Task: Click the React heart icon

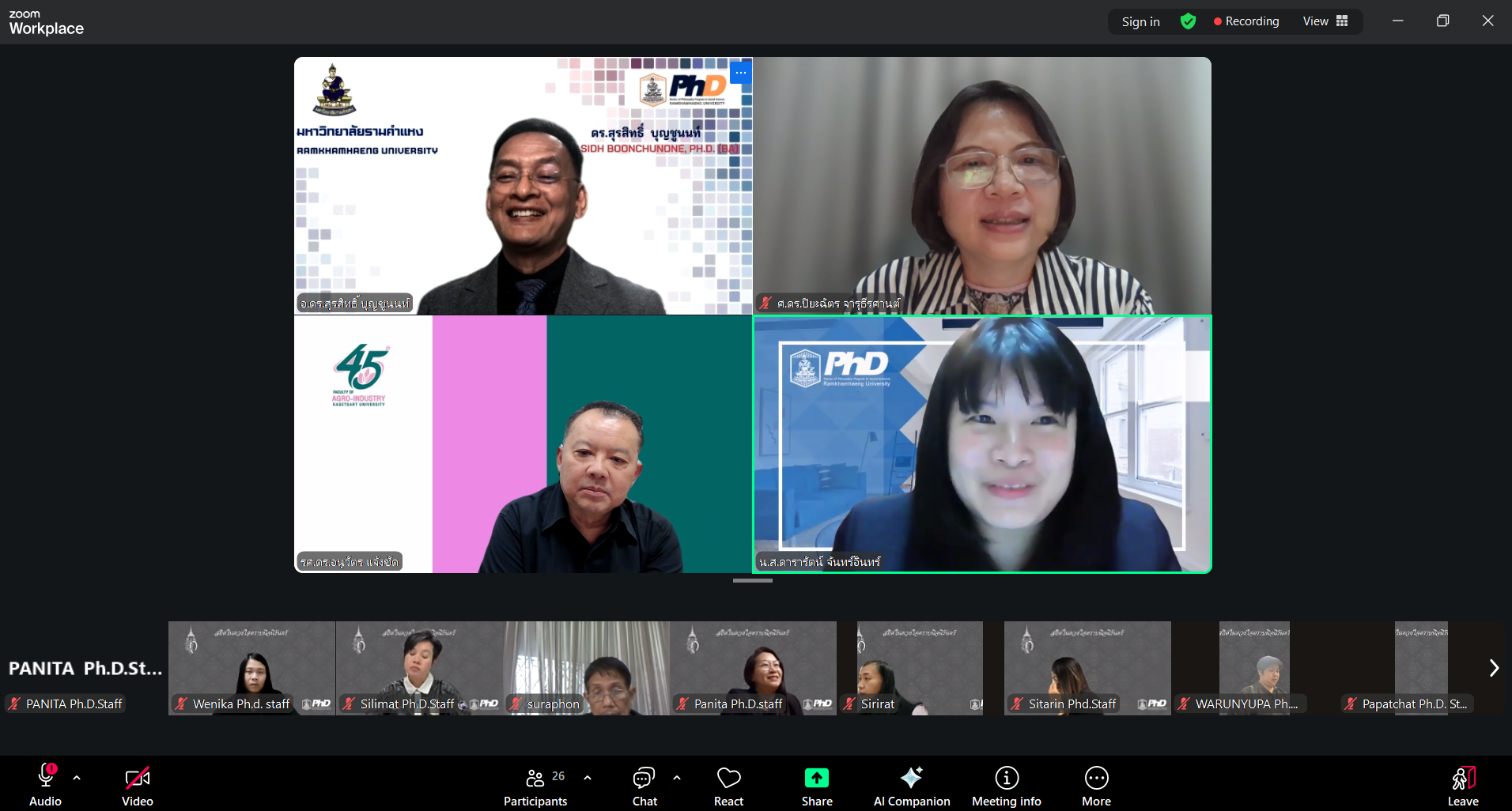Action: click(x=728, y=783)
